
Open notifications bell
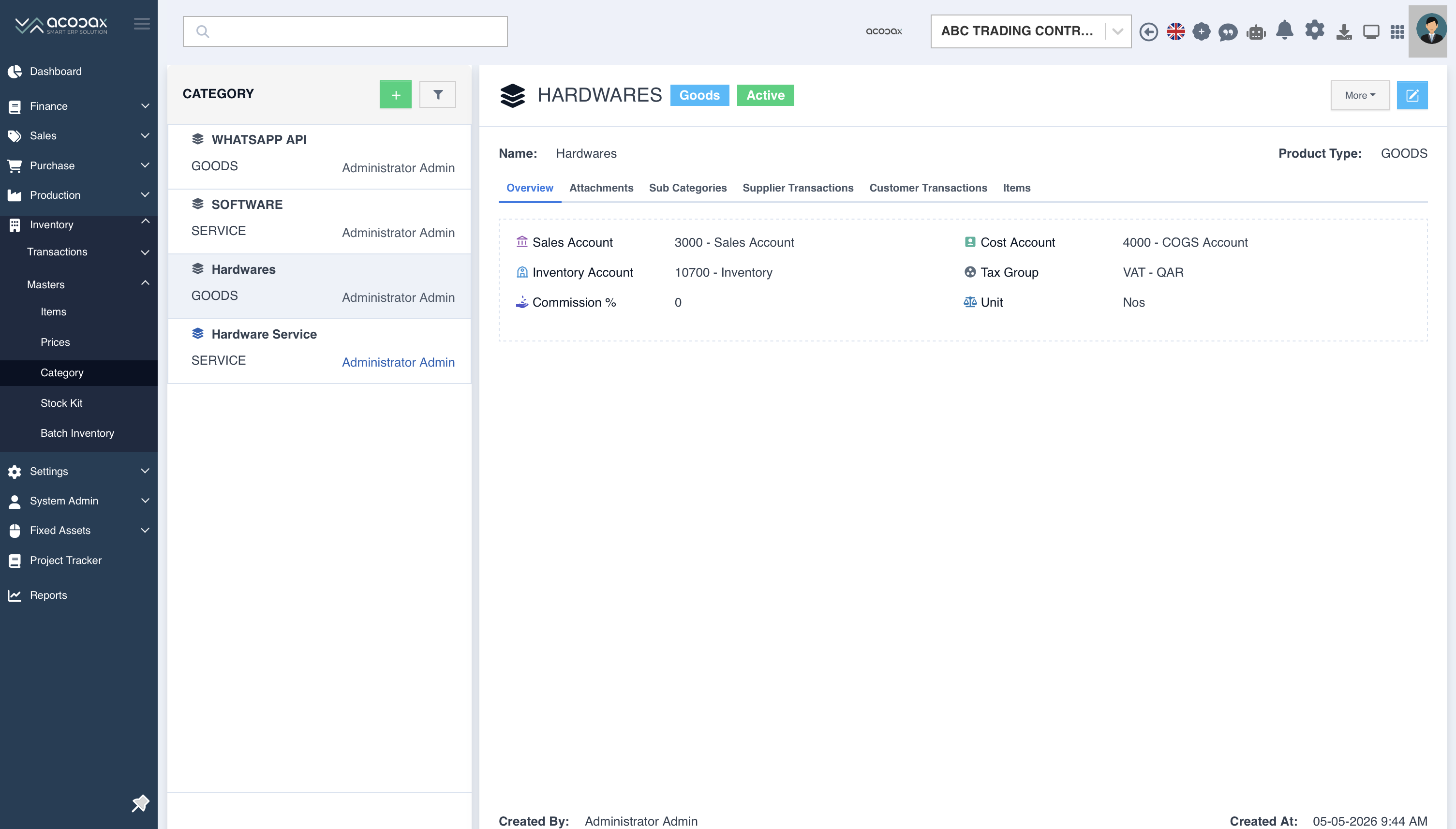1285,30
